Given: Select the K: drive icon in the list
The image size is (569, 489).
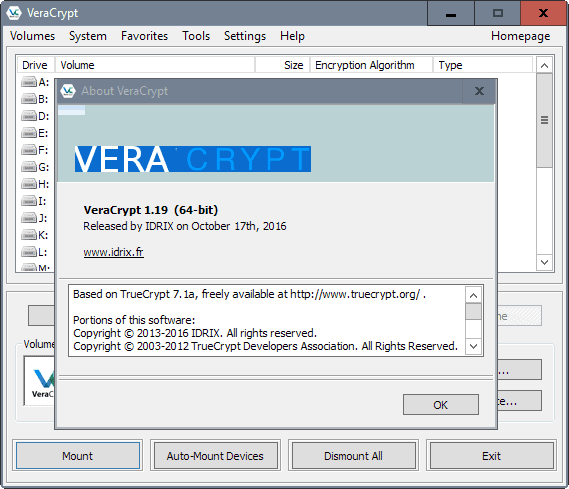Looking at the screenshot, I should click(29, 235).
